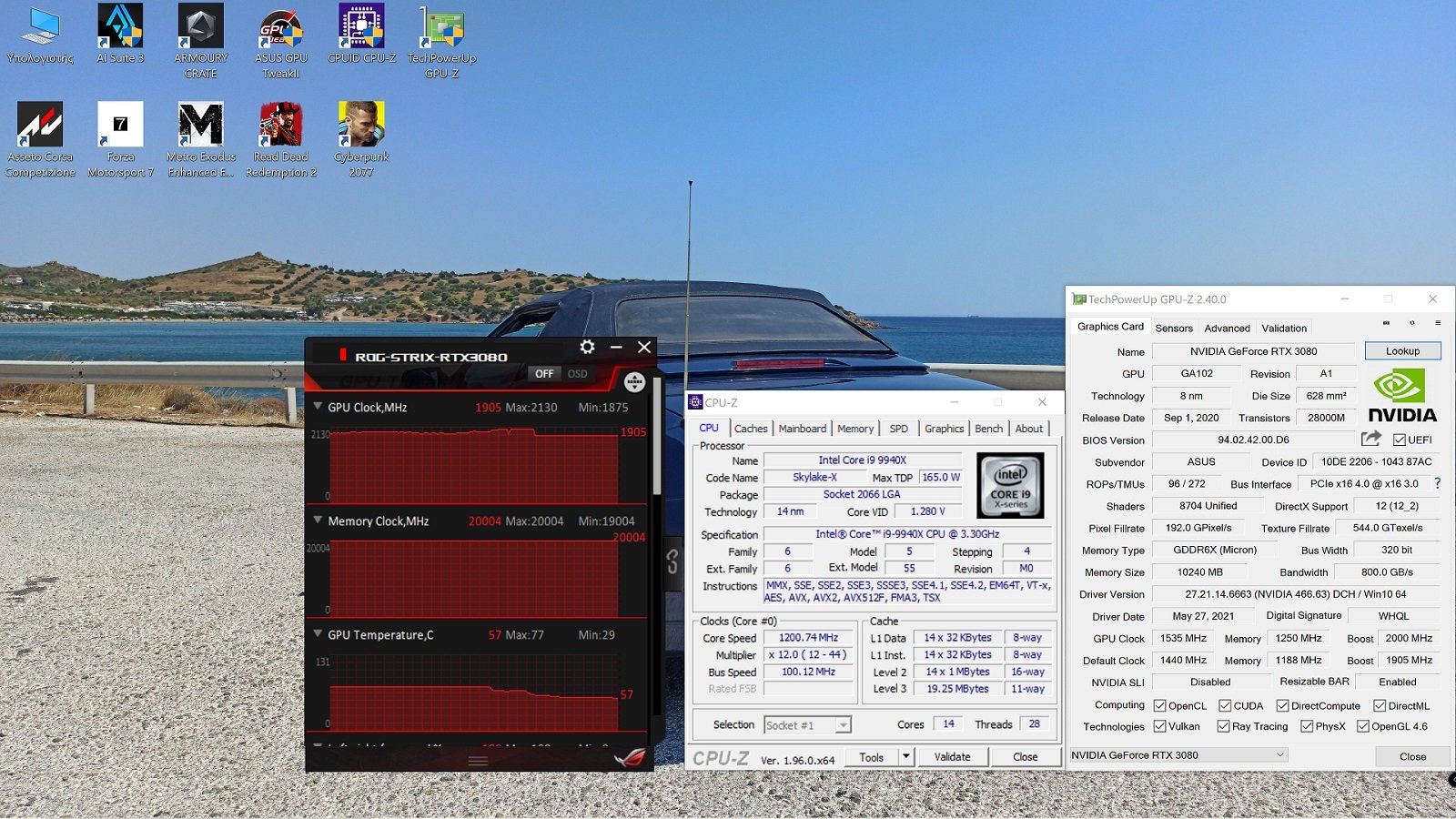The height and width of the screenshot is (819, 1456).
Task: Click the GPU-Z screenshot camera icon
Action: (x=1386, y=323)
